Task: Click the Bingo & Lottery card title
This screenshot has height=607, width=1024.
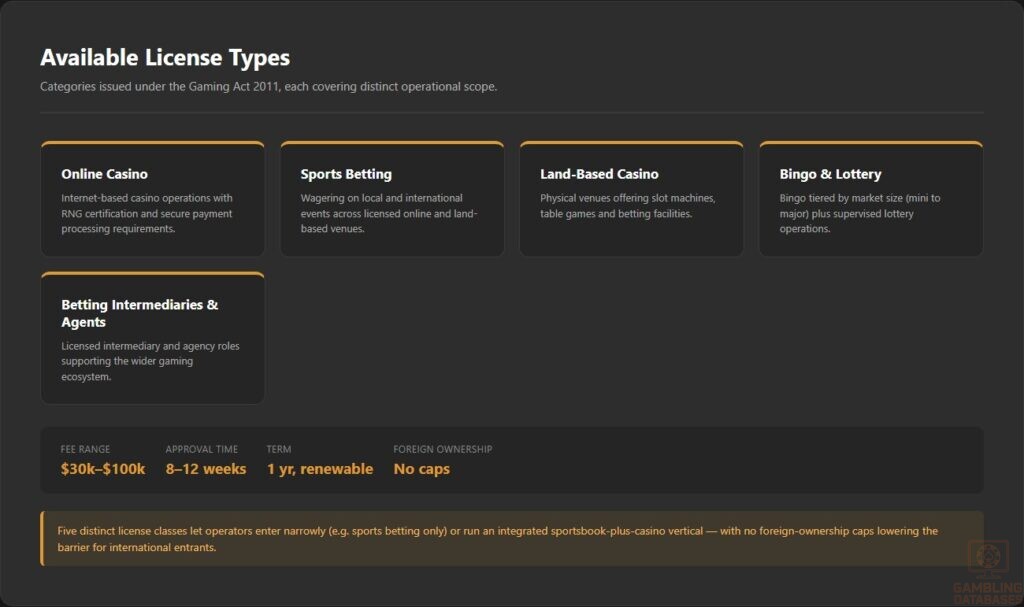Action: click(x=830, y=174)
